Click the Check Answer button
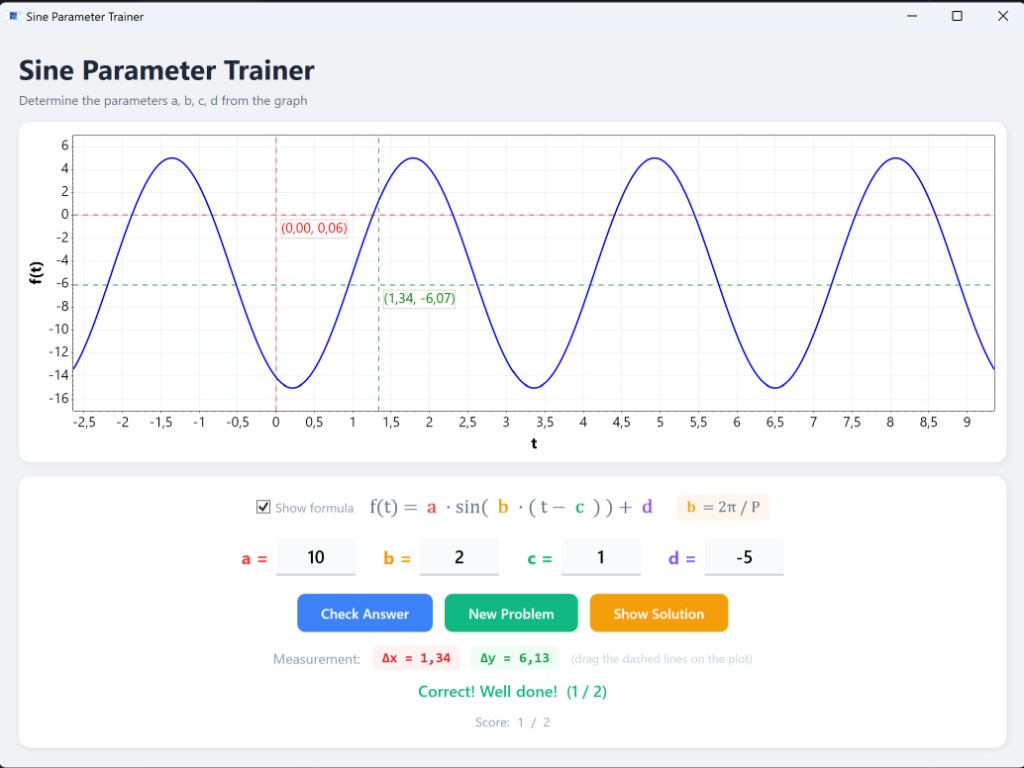The height and width of the screenshot is (768, 1024). click(364, 613)
